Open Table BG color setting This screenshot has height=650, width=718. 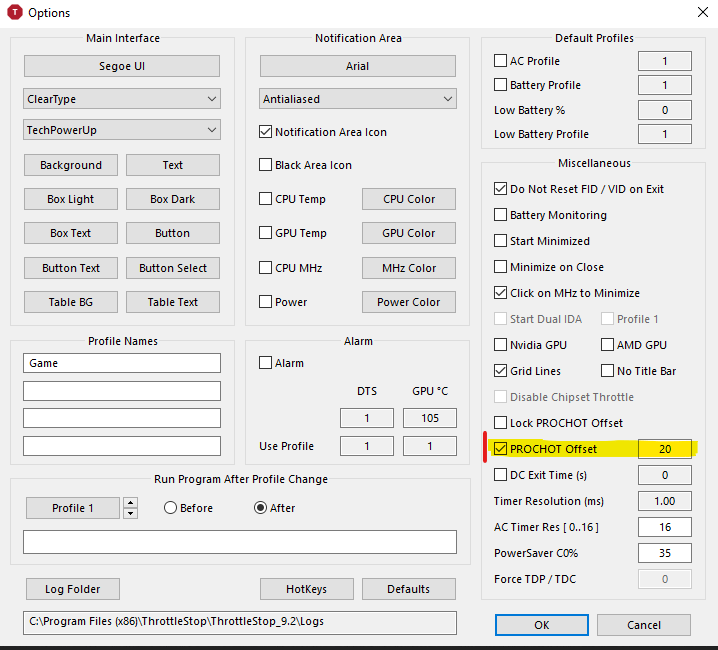pyautogui.click(x=71, y=302)
